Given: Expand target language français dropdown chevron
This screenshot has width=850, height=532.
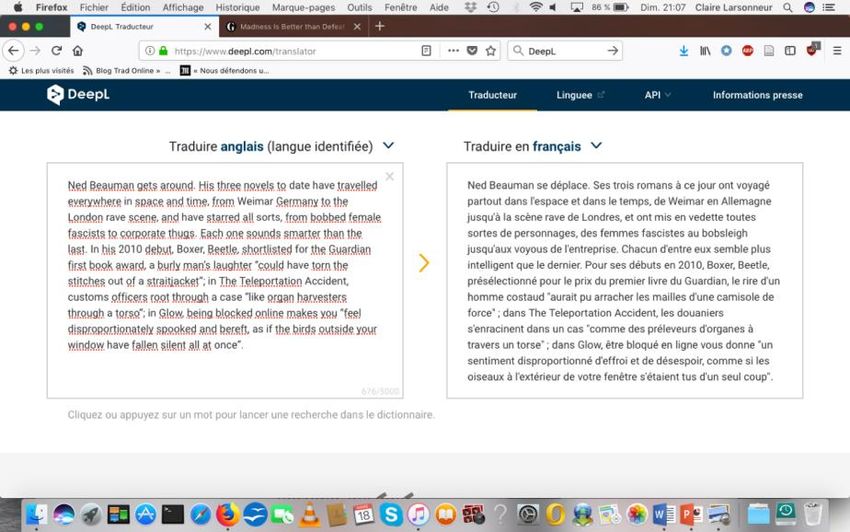Looking at the screenshot, I should coord(596,145).
